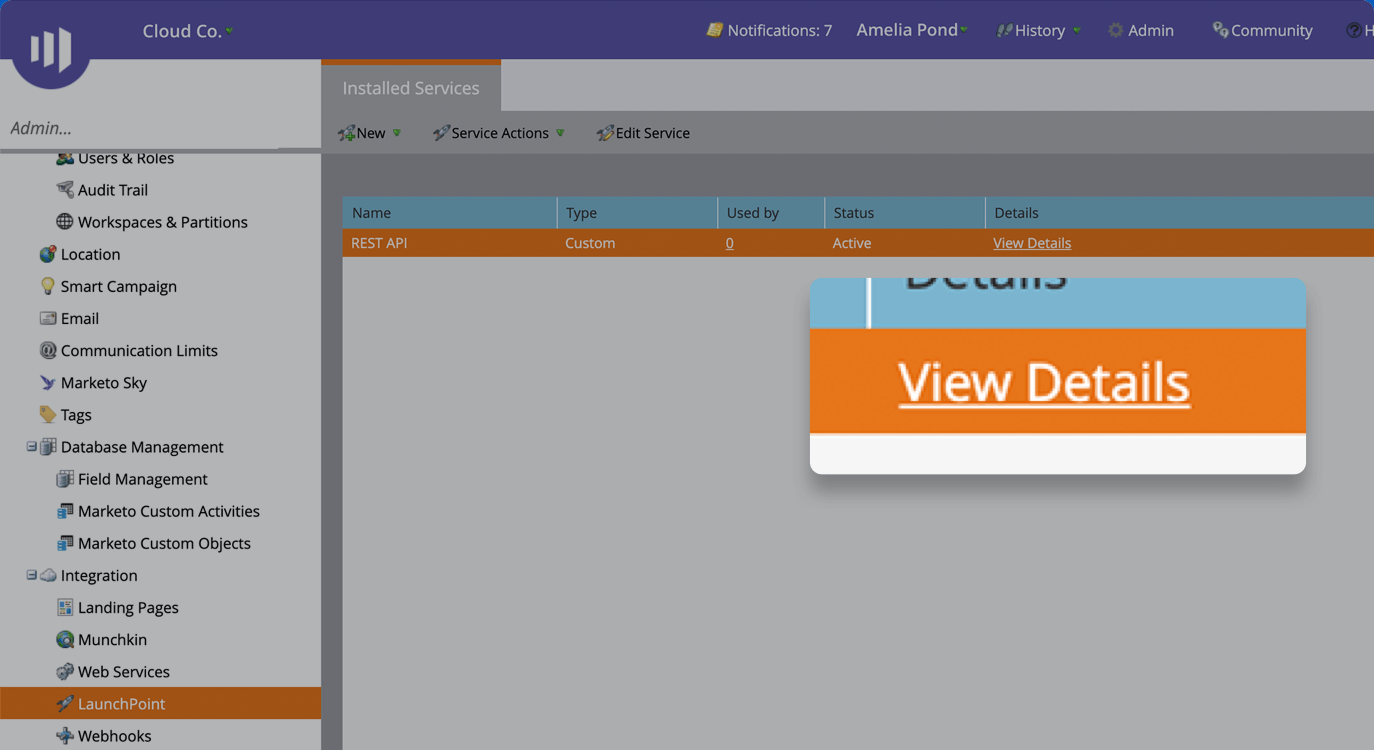Click the Marketo Custom Activities icon

tap(65, 511)
